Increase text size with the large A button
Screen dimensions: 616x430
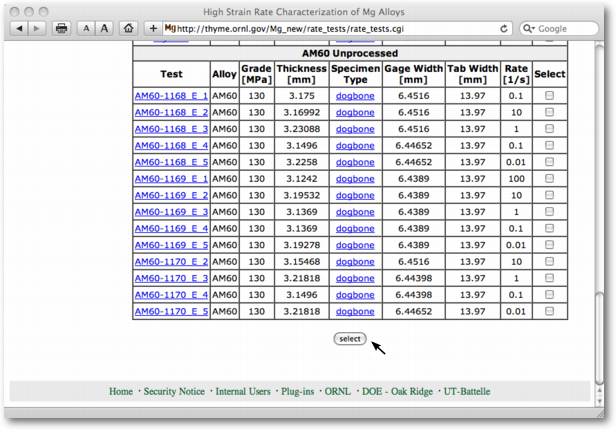103,29
